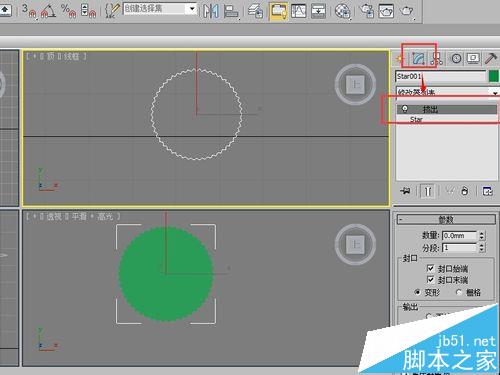Open the Schematic View
This screenshot has height=375, width=500.
tap(318, 11)
